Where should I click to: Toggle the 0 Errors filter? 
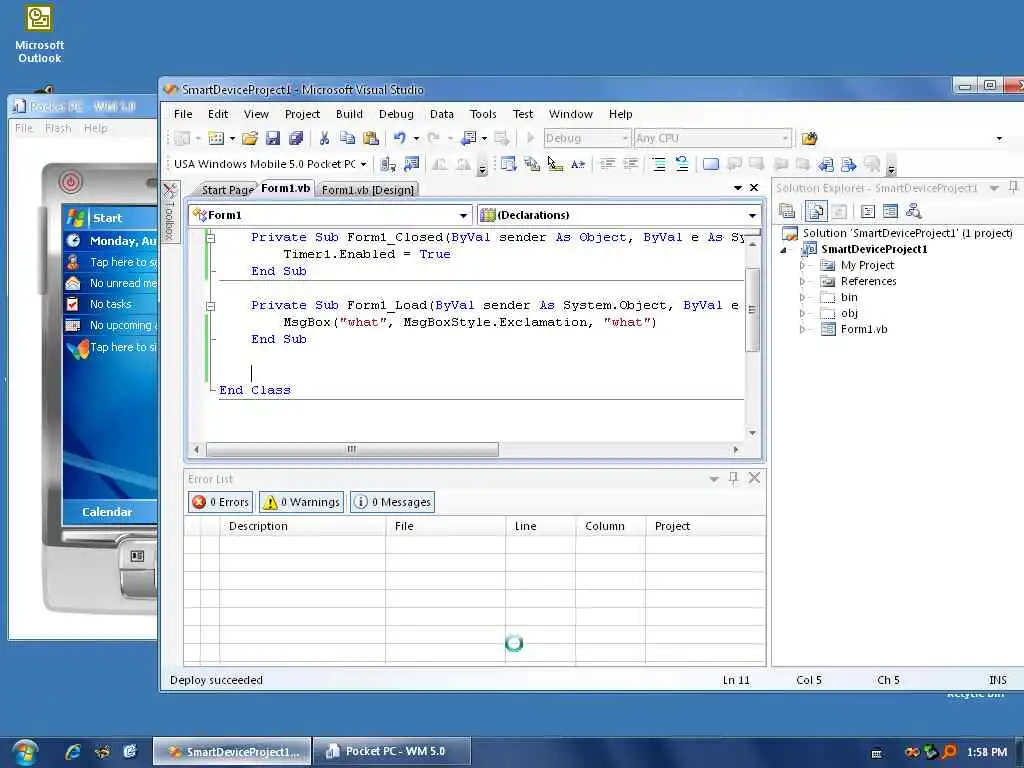tap(220, 502)
